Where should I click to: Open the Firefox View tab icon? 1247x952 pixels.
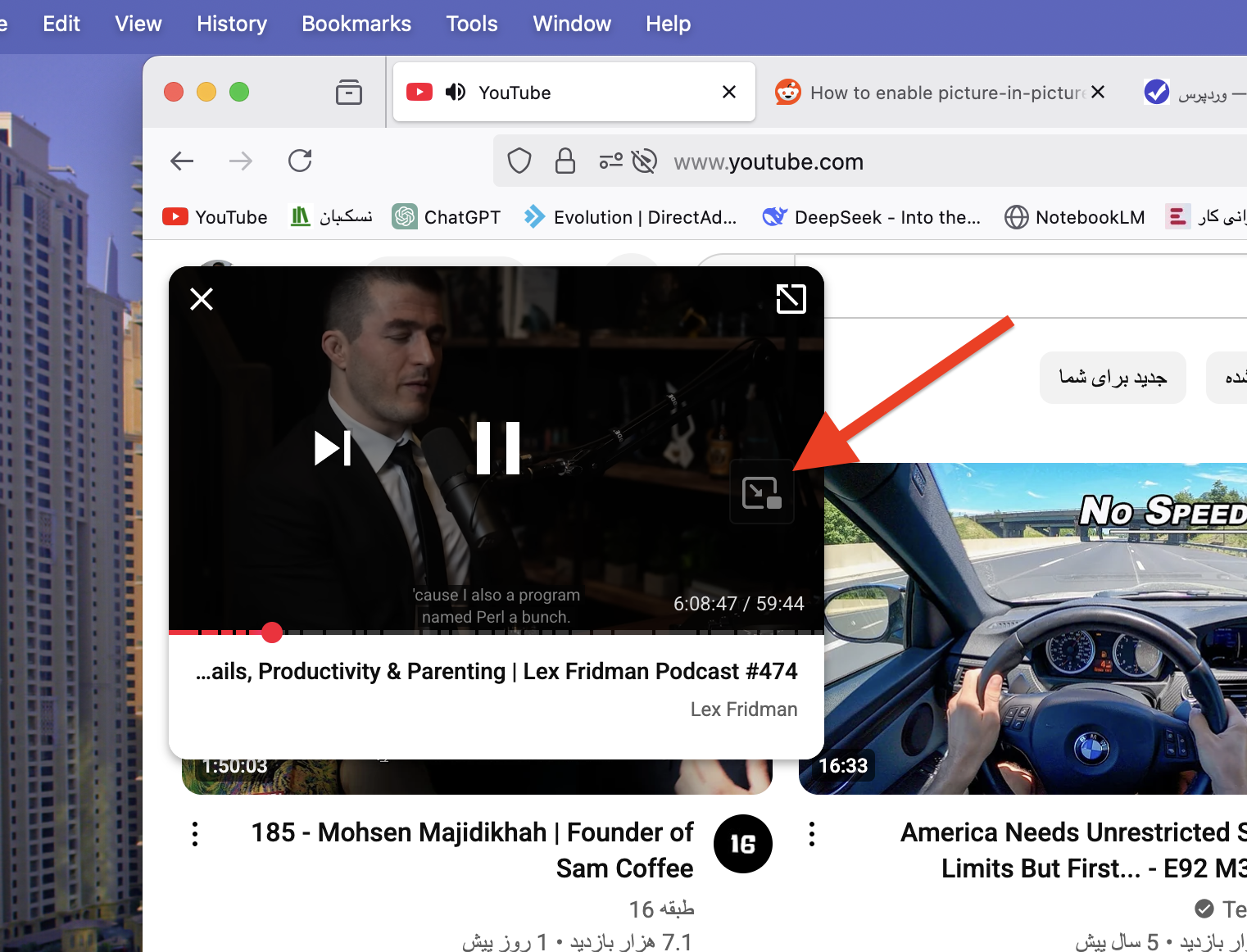pyautogui.click(x=349, y=92)
